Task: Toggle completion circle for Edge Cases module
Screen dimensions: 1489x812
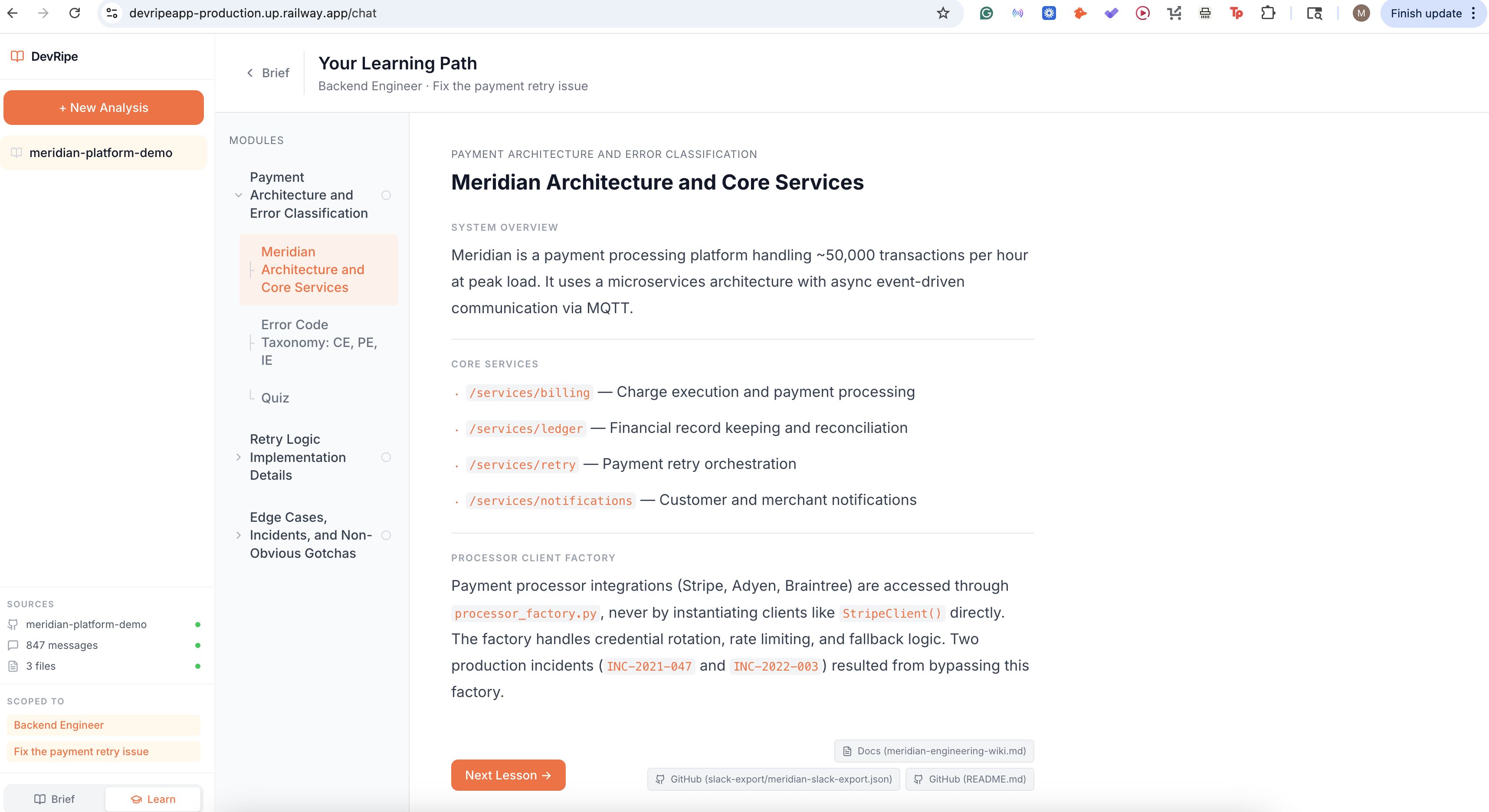Action: click(386, 535)
